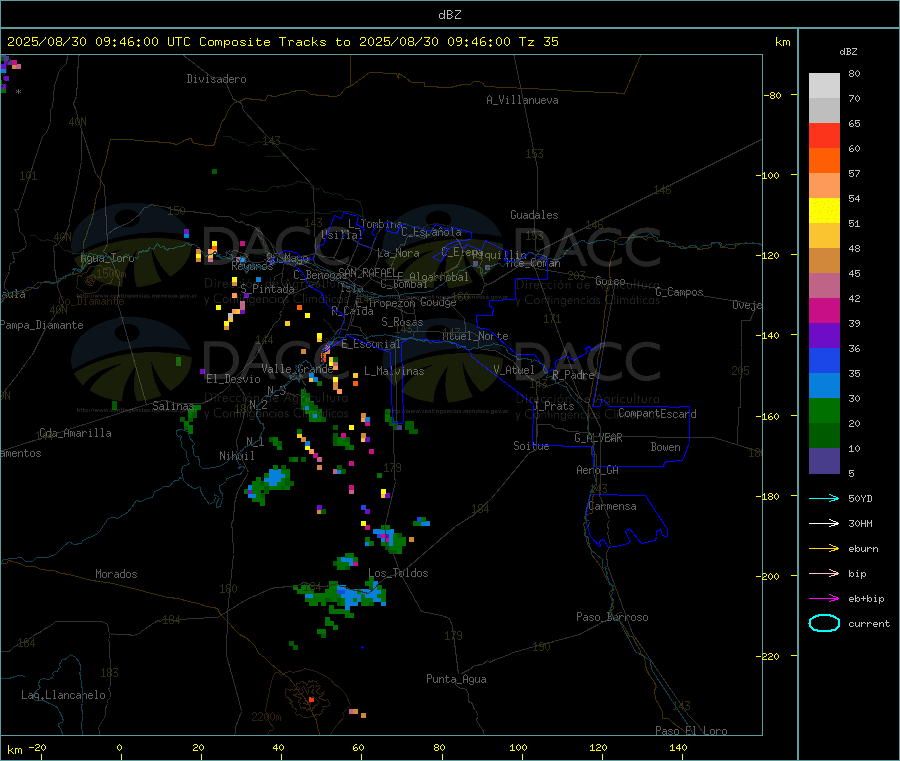The image size is (900, 761).
Task: Click the 'dBZ' title at the top
Action: tap(449, 15)
